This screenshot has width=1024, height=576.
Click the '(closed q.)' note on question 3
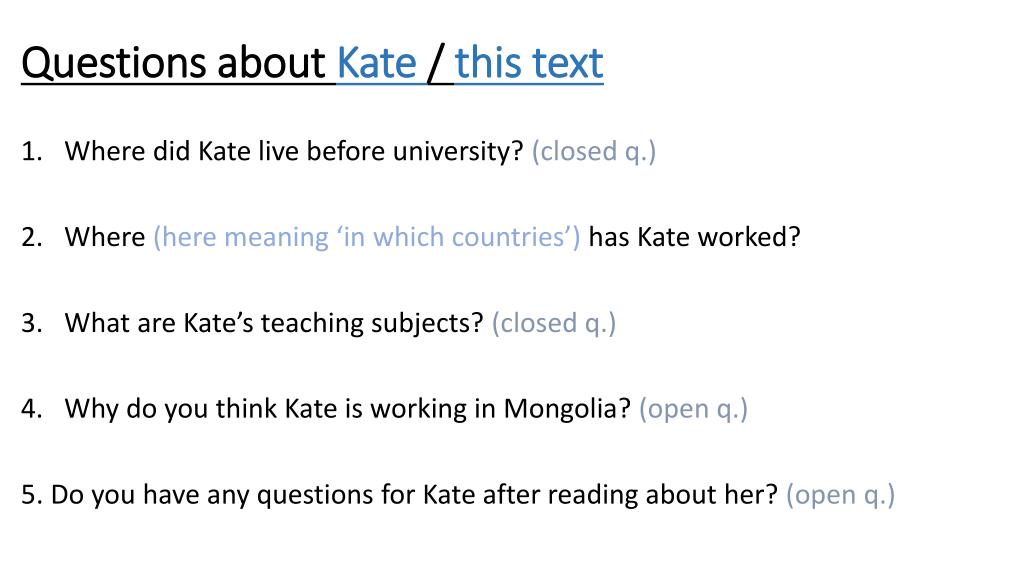[554, 323]
